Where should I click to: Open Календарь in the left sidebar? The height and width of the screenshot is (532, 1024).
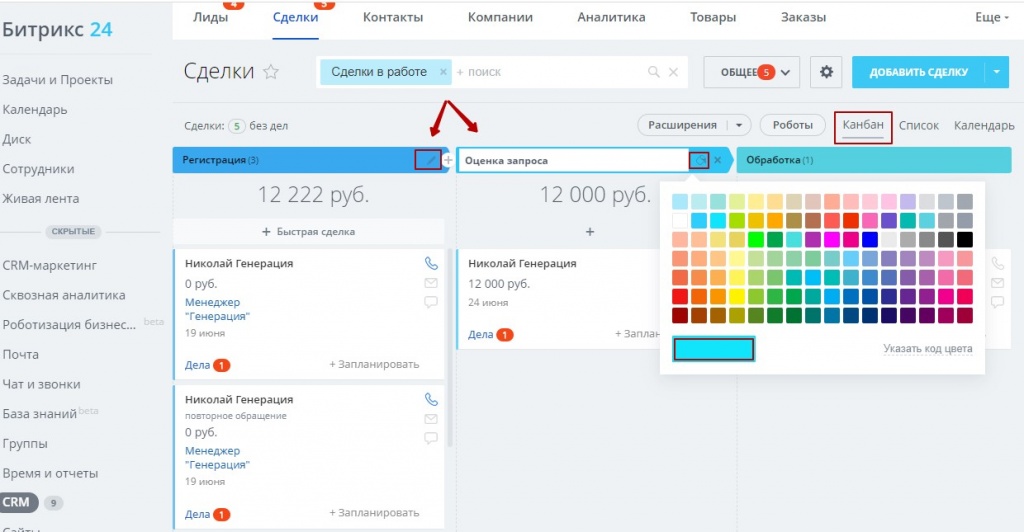coord(35,110)
